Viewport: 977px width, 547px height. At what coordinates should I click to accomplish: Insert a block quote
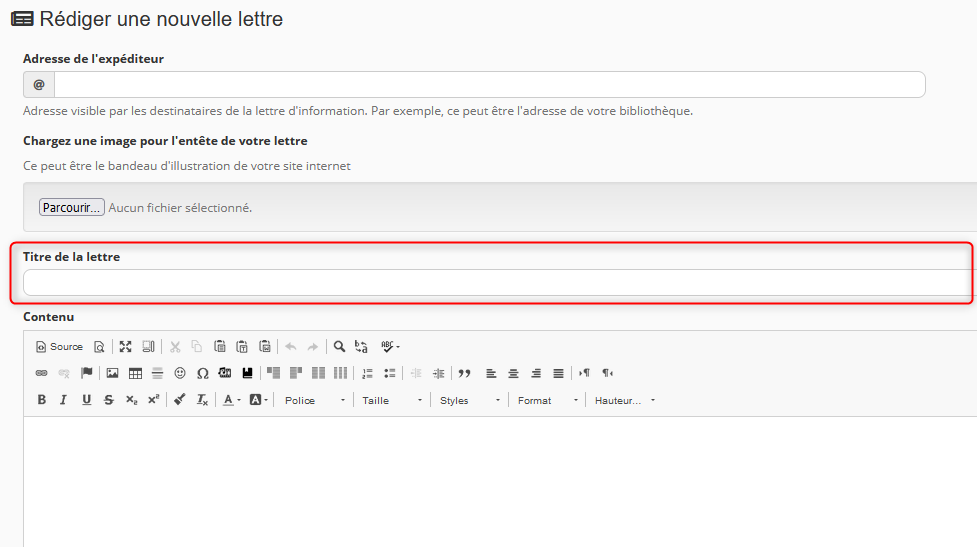tap(464, 373)
